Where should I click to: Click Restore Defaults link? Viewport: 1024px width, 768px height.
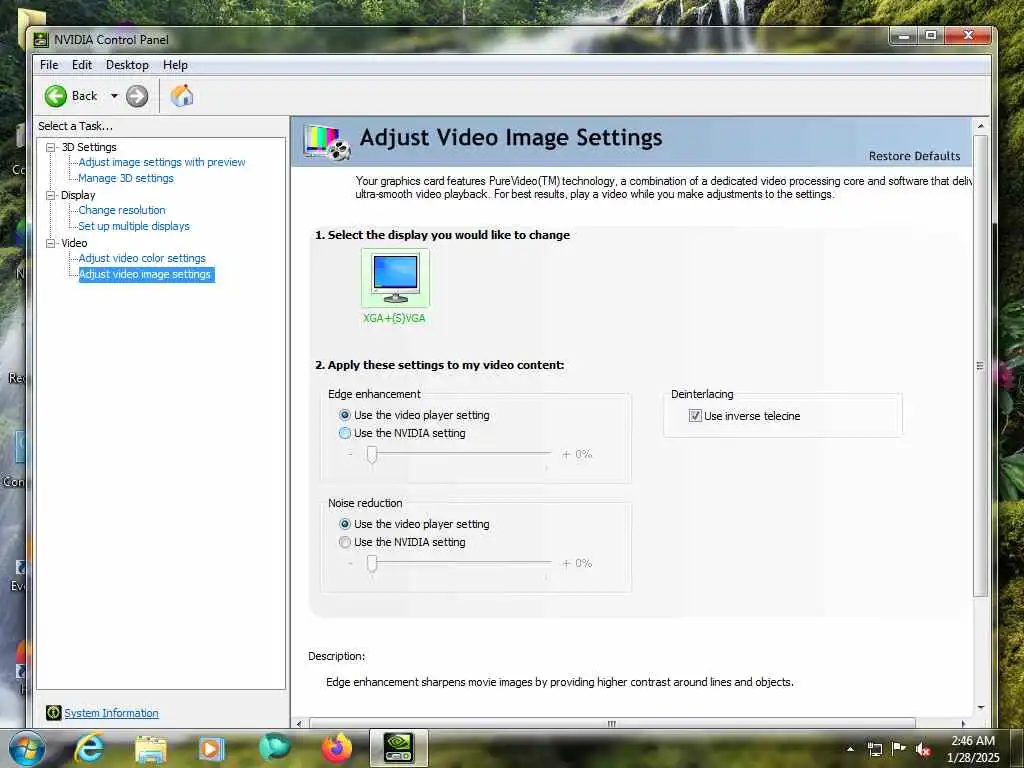(914, 156)
